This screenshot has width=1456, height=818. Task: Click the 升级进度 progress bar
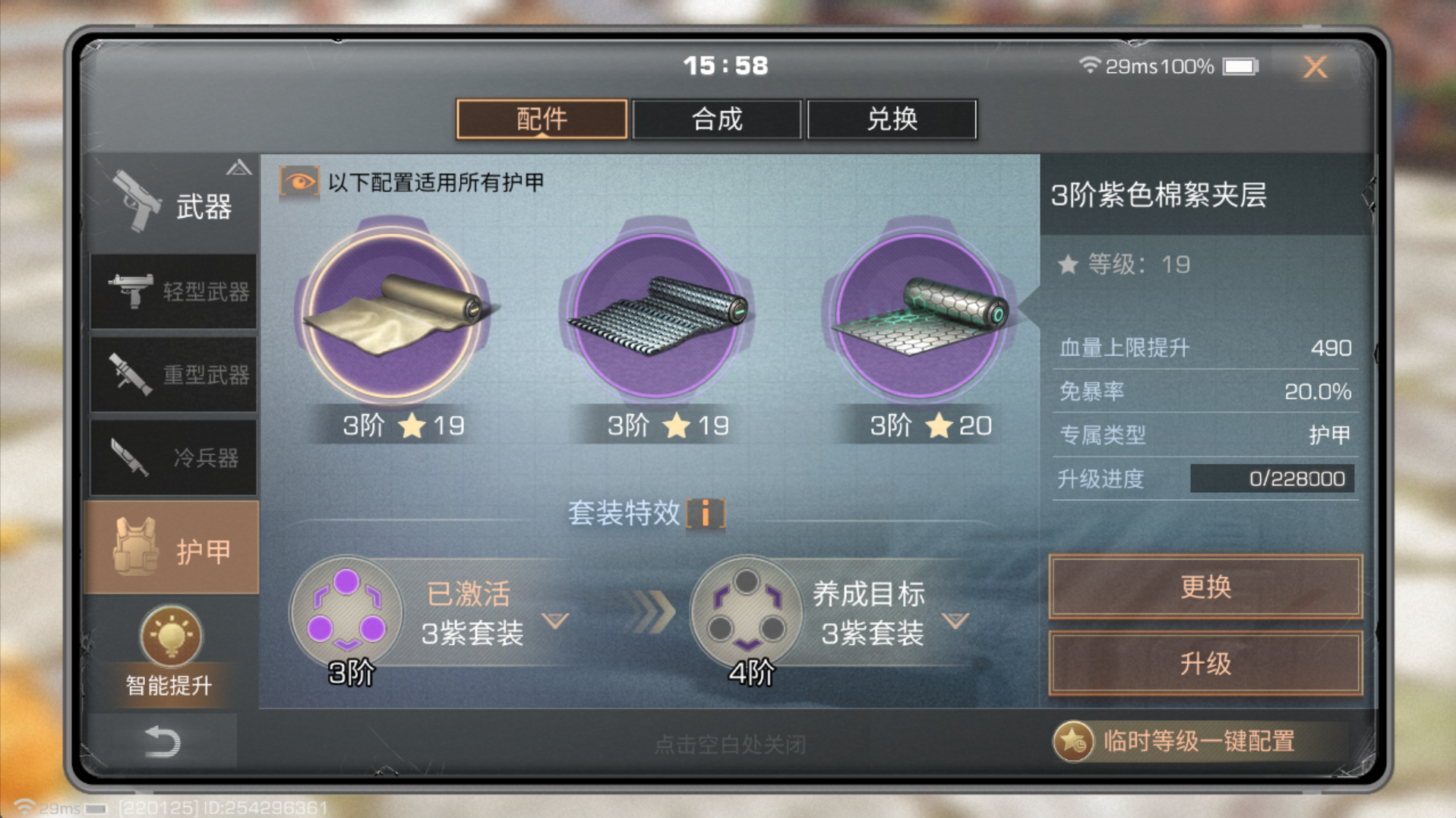click(x=1272, y=478)
